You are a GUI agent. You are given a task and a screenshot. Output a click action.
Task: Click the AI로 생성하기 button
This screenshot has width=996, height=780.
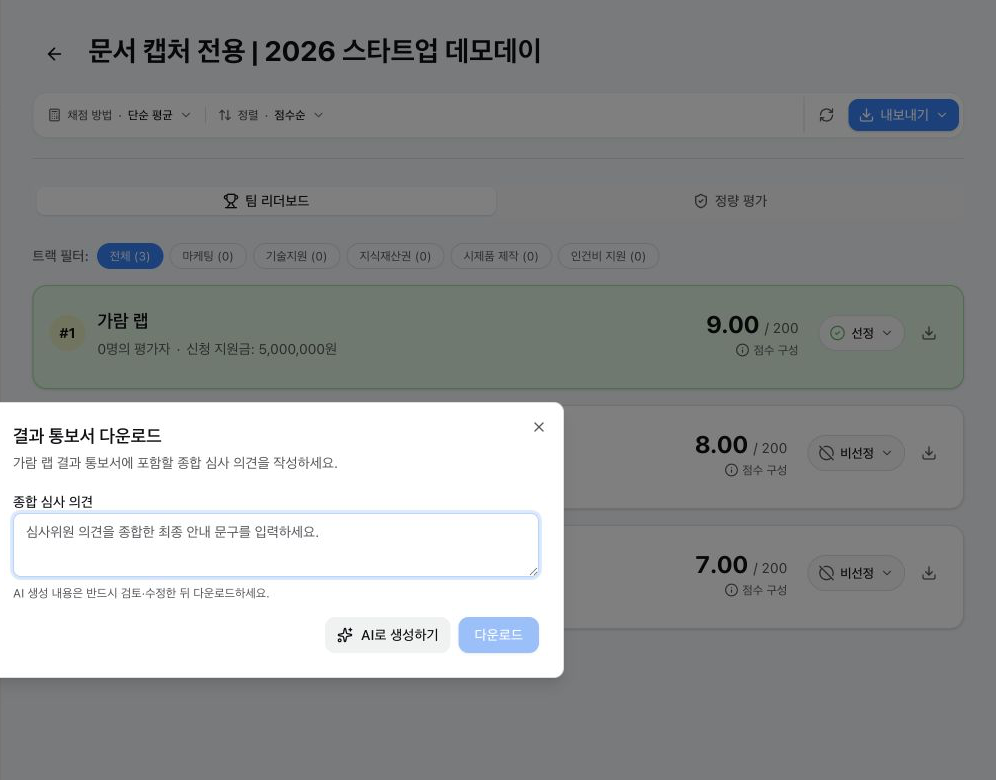[x=387, y=635]
